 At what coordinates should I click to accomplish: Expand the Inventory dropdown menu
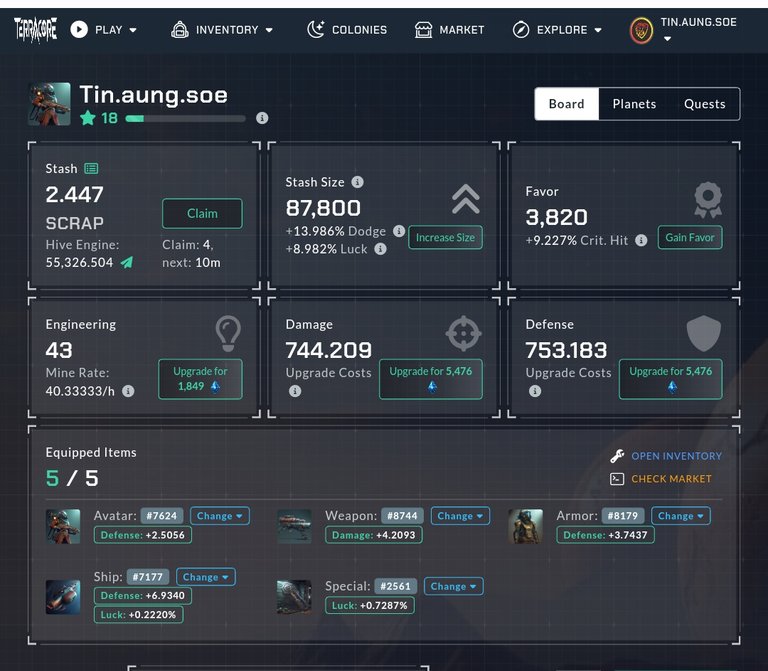coord(269,30)
